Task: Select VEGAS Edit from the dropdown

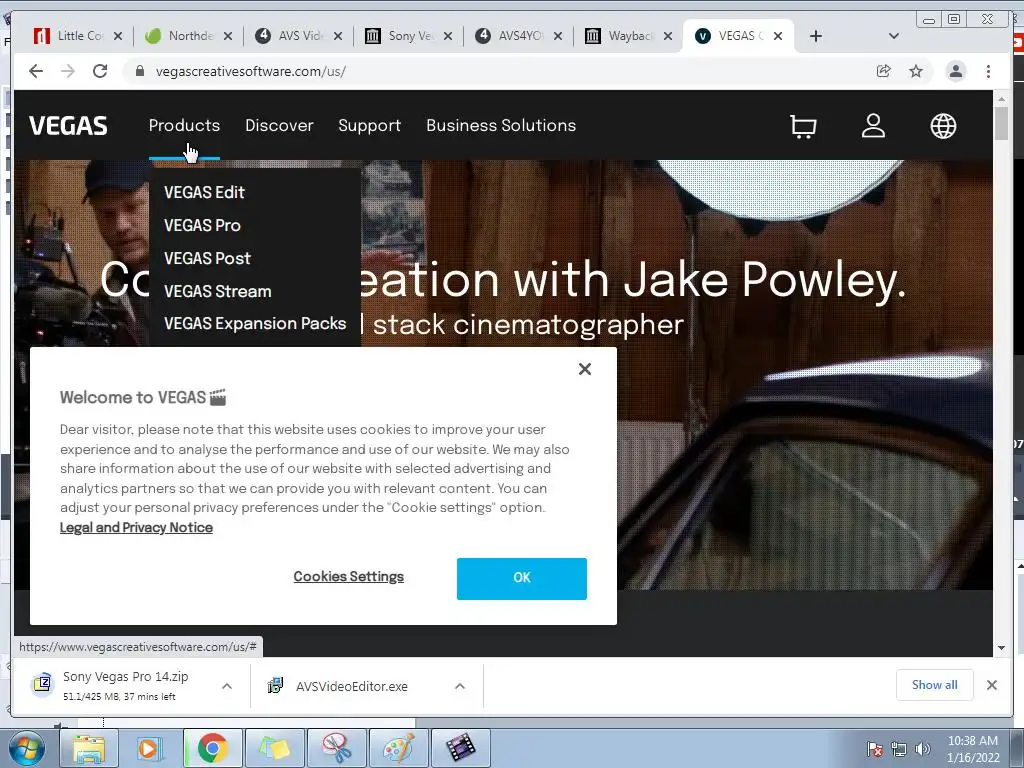Action: [204, 192]
